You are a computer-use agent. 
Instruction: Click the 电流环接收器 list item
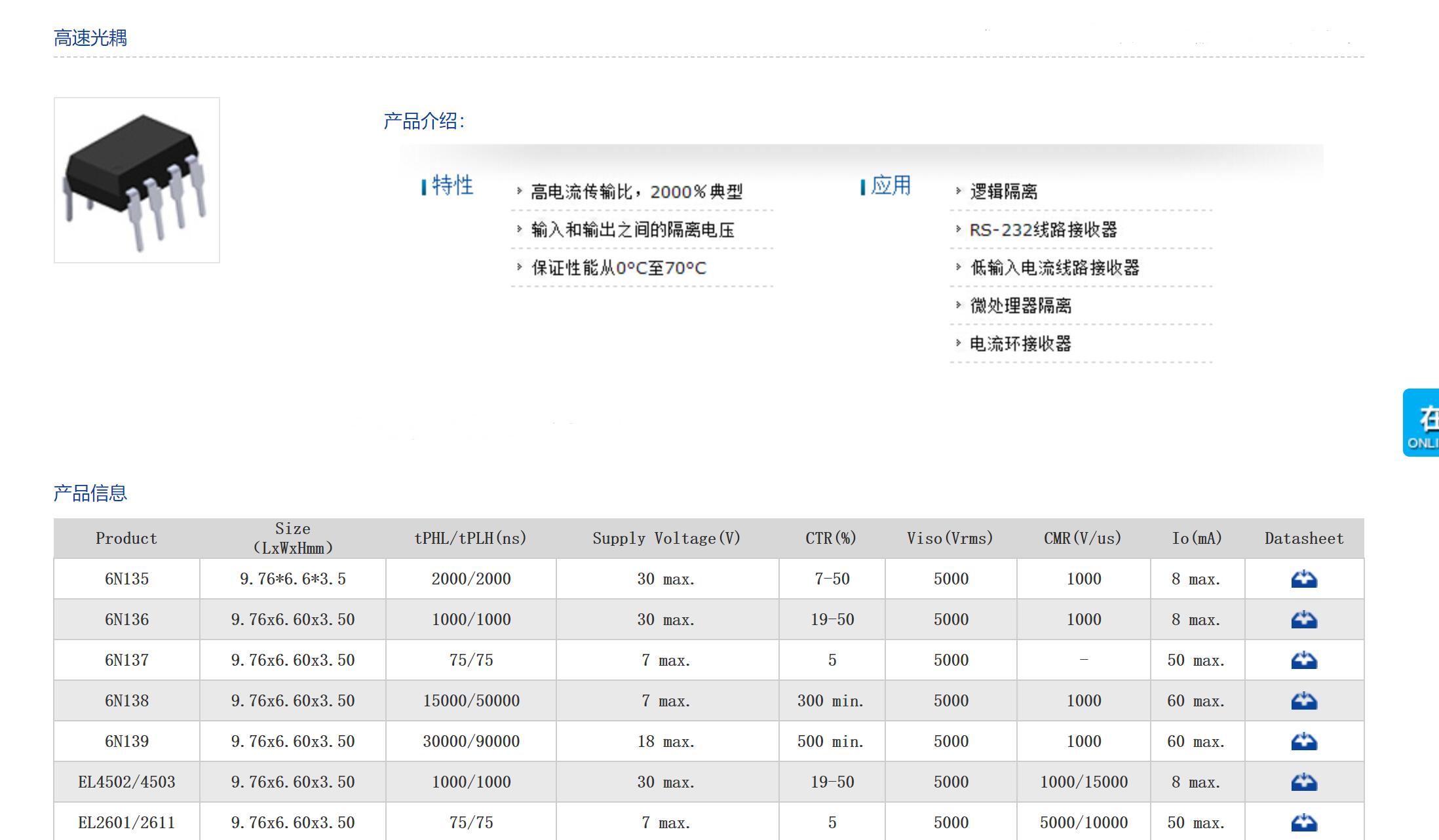tap(1020, 344)
